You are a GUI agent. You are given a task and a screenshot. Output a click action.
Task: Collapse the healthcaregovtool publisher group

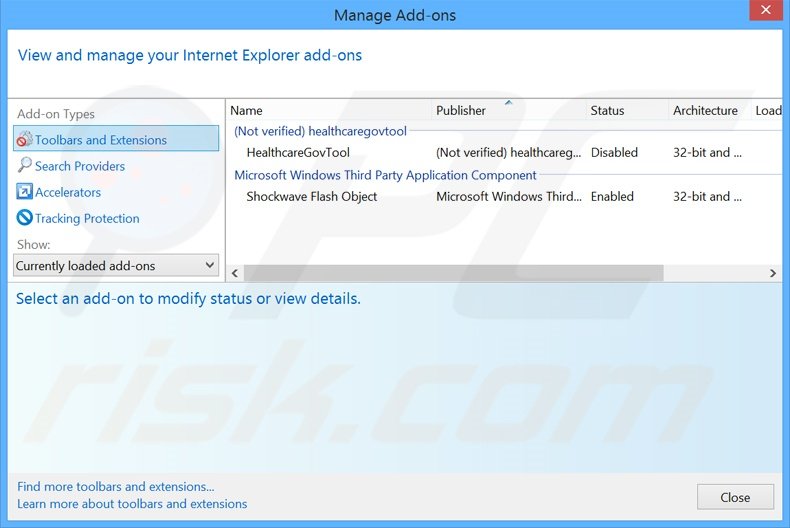click(320, 131)
